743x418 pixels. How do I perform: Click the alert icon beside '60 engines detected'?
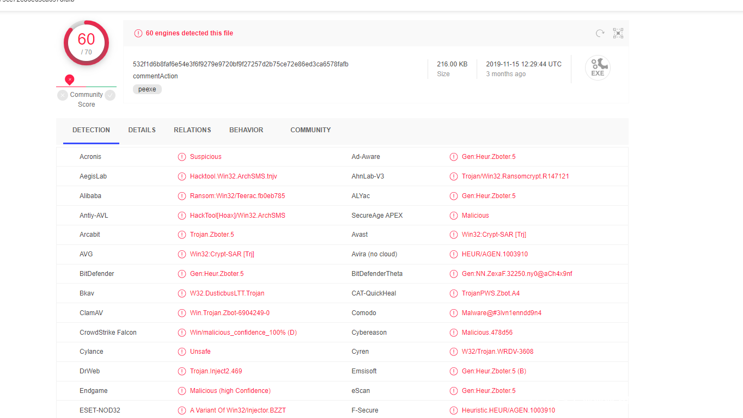[x=138, y=33]
